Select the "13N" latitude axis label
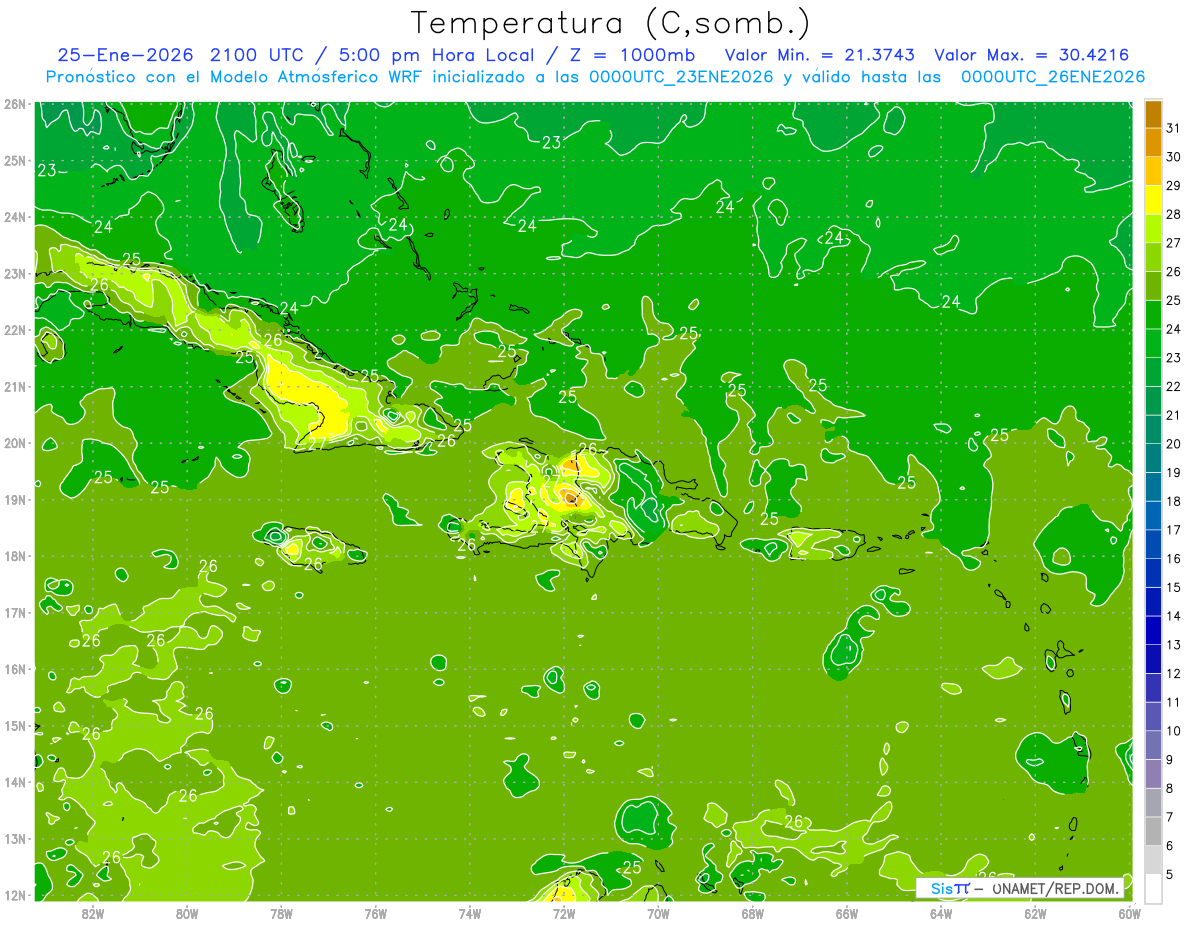This screenshot has height=927, width=1200. 15,838
